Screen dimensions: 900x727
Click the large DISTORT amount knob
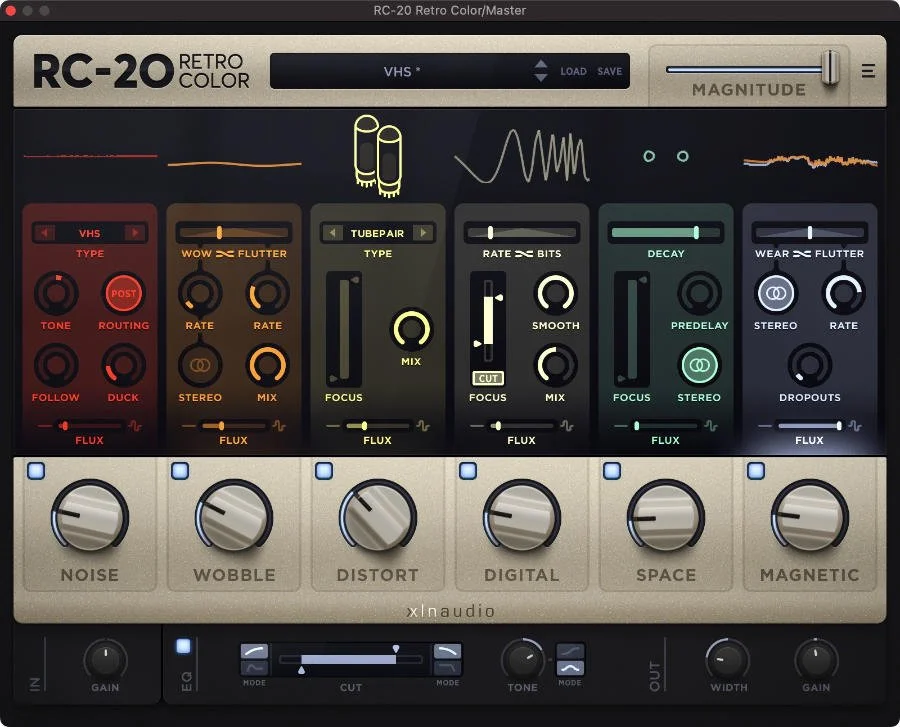[378, 516]
